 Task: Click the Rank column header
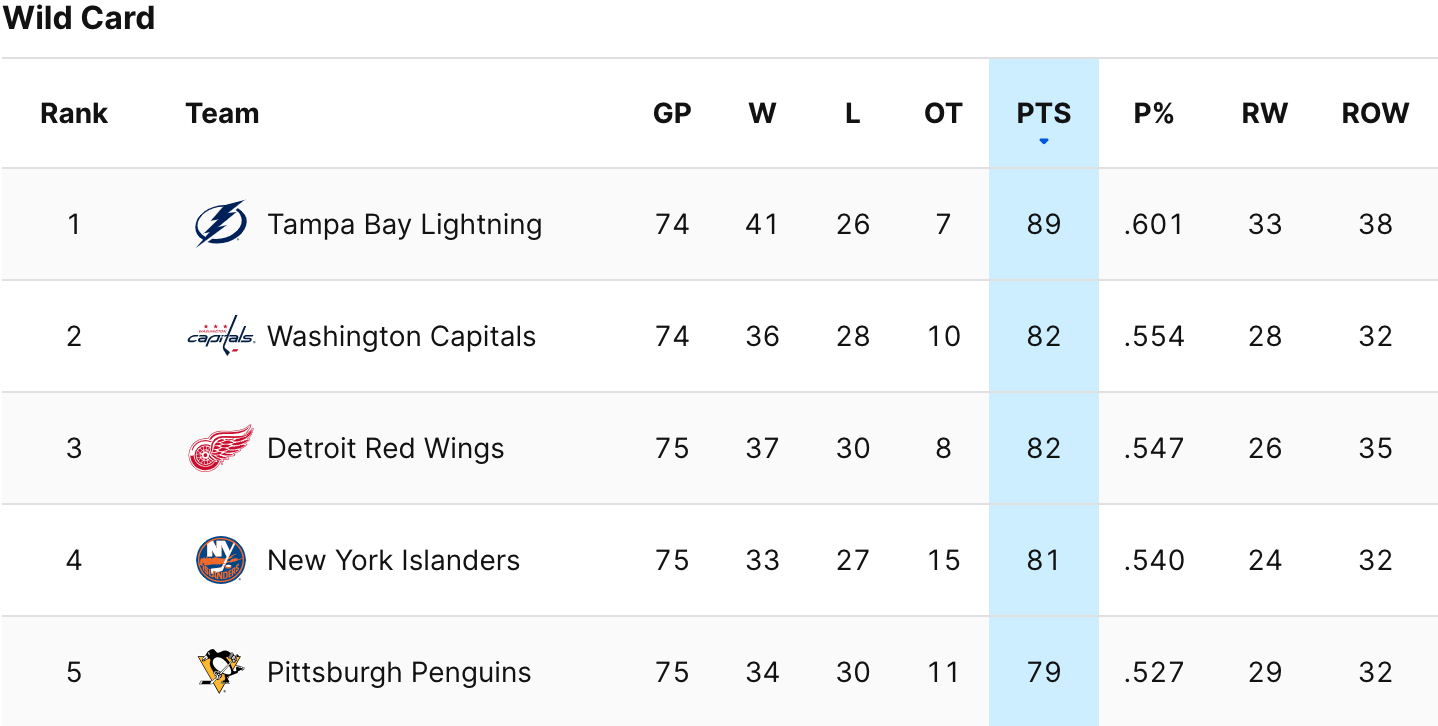click(x=74, y=114)
